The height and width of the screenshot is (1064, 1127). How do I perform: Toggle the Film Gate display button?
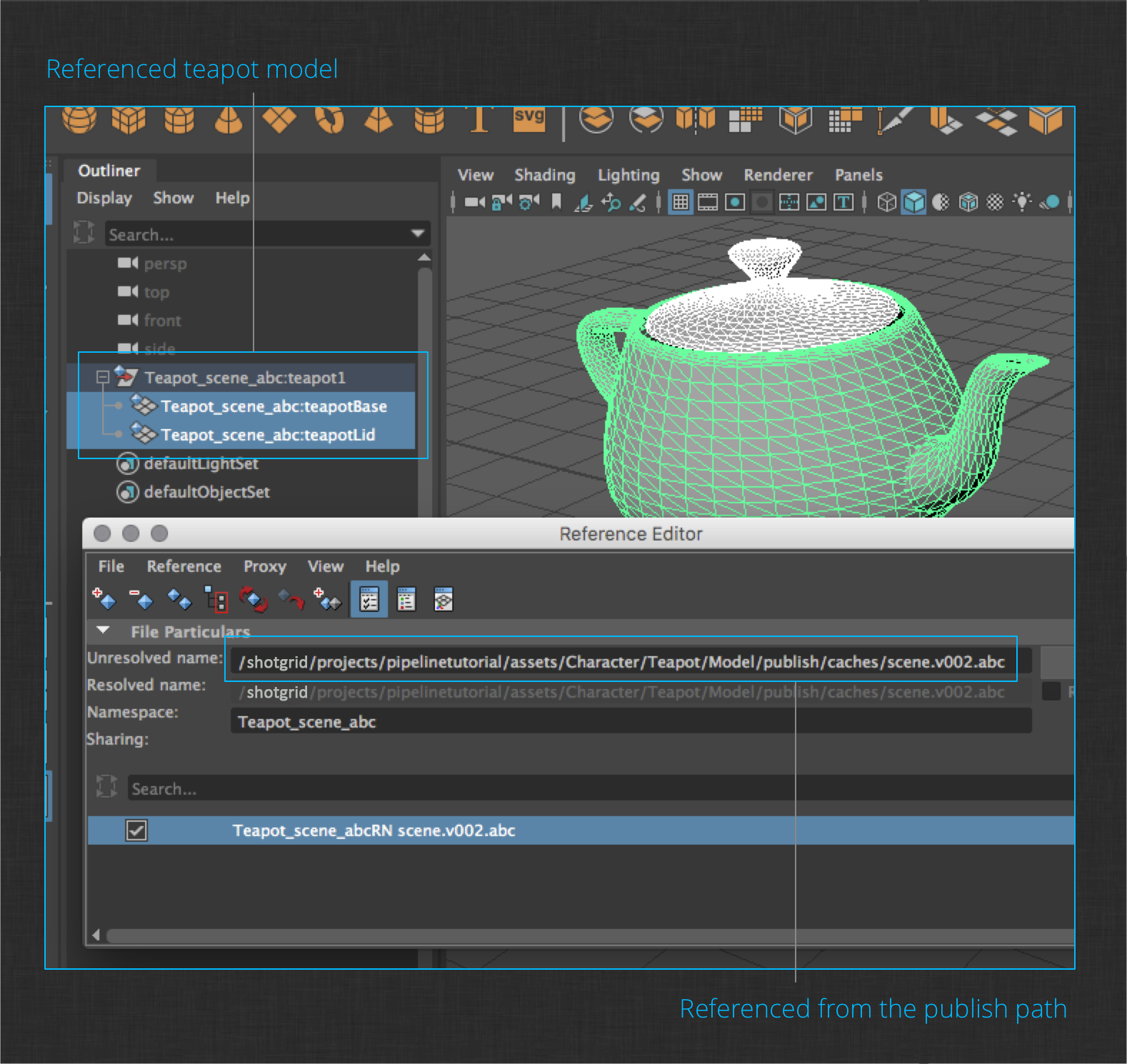708,203
